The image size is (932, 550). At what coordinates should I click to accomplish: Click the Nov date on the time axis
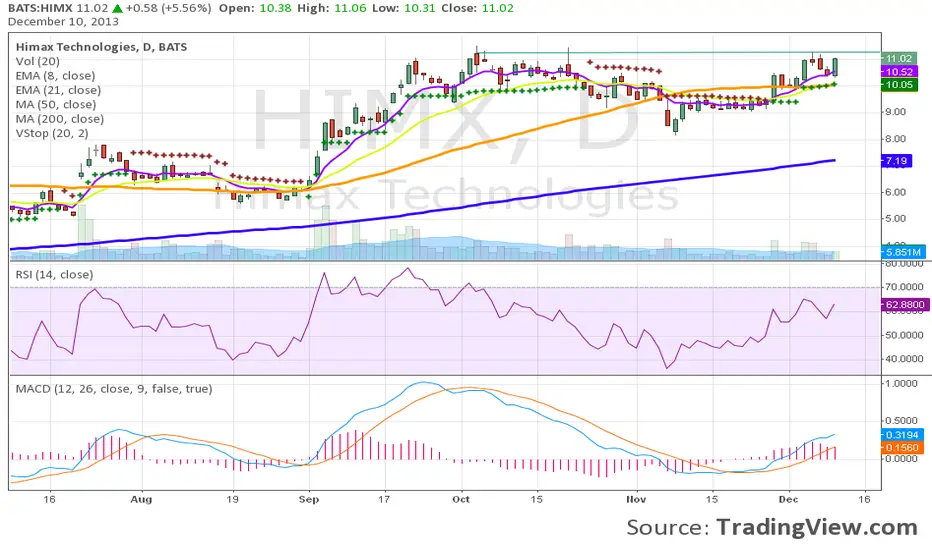click(x=635, y=499)
